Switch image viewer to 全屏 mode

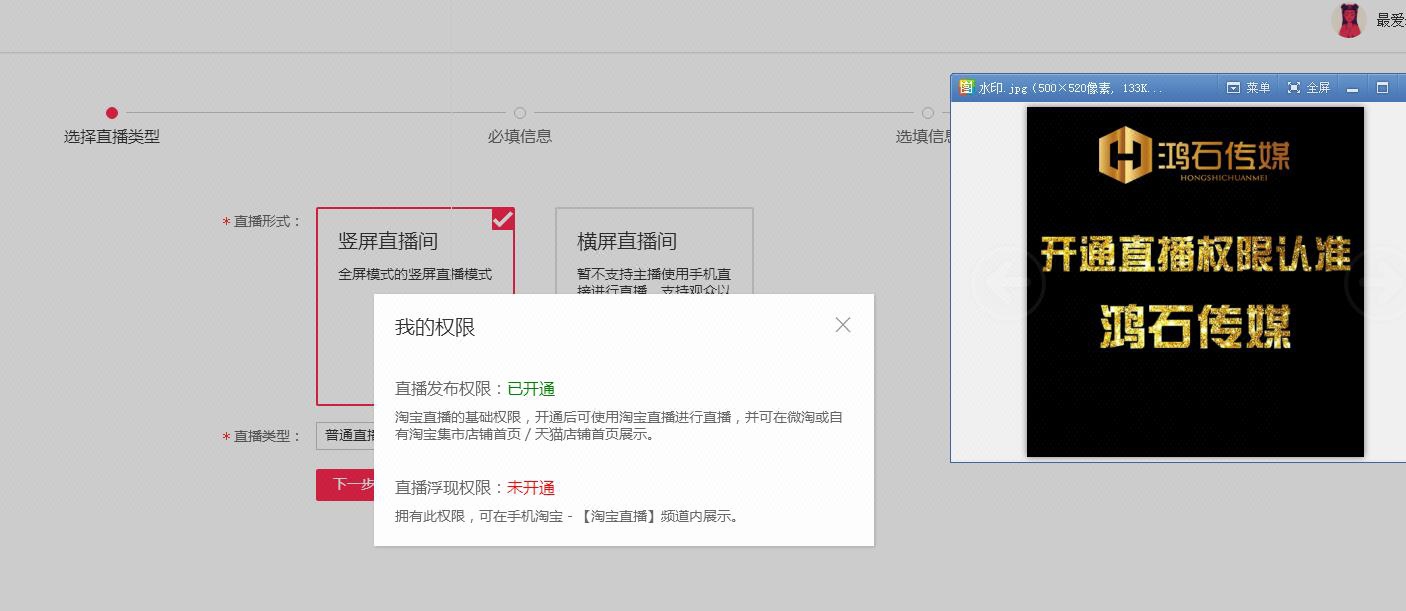1309,88
